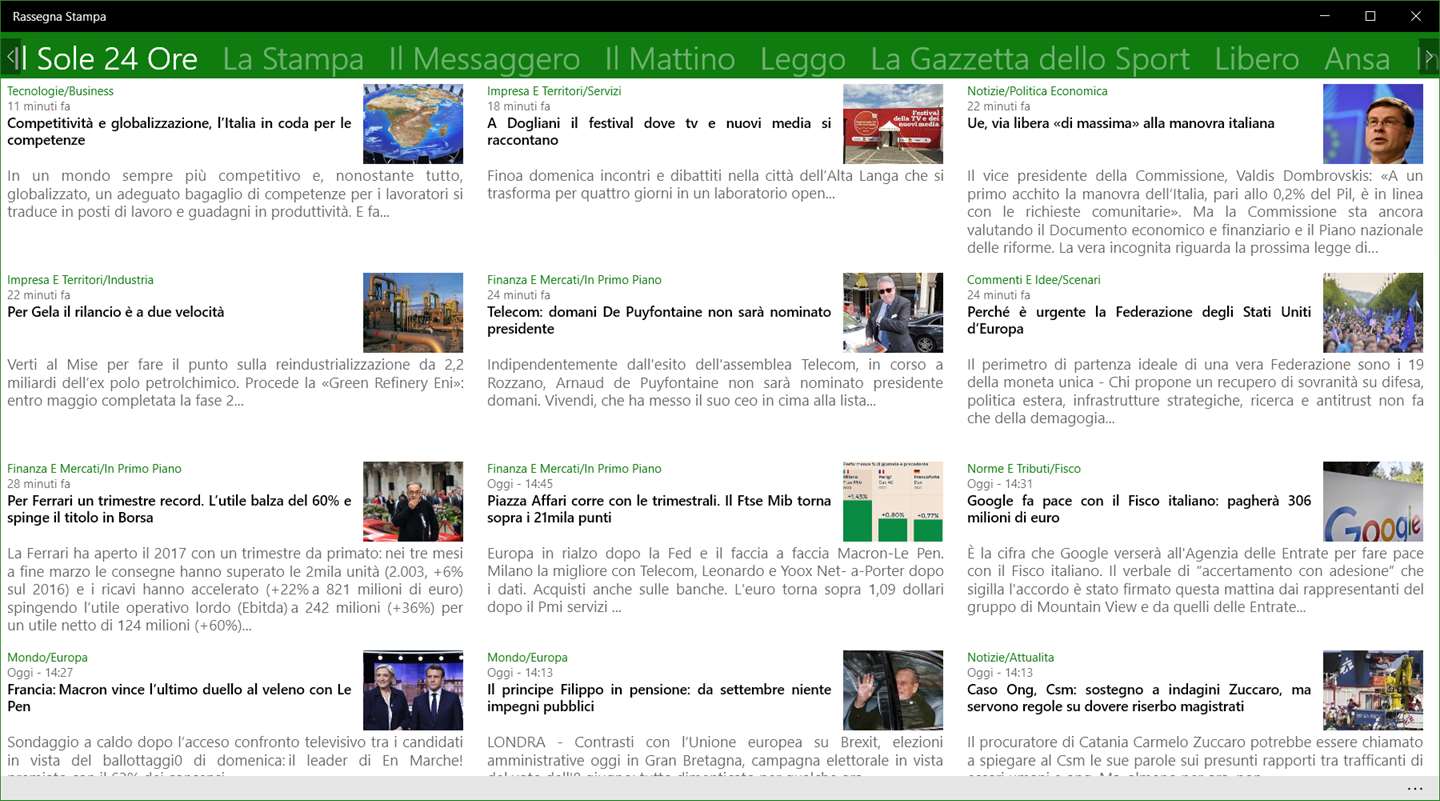Open the Piazza Affari bar chart thumbnail
The image size is (1440, 801).
893,502
